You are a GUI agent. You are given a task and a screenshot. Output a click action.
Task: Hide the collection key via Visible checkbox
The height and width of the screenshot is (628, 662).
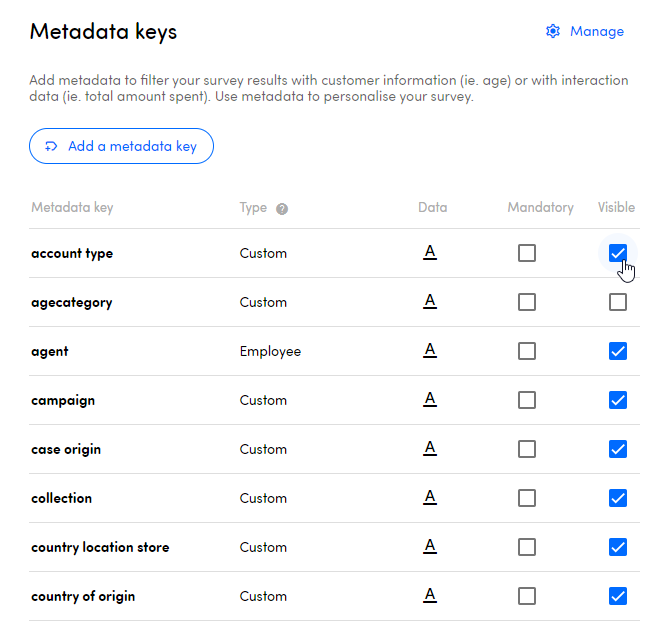coord(618,498)
